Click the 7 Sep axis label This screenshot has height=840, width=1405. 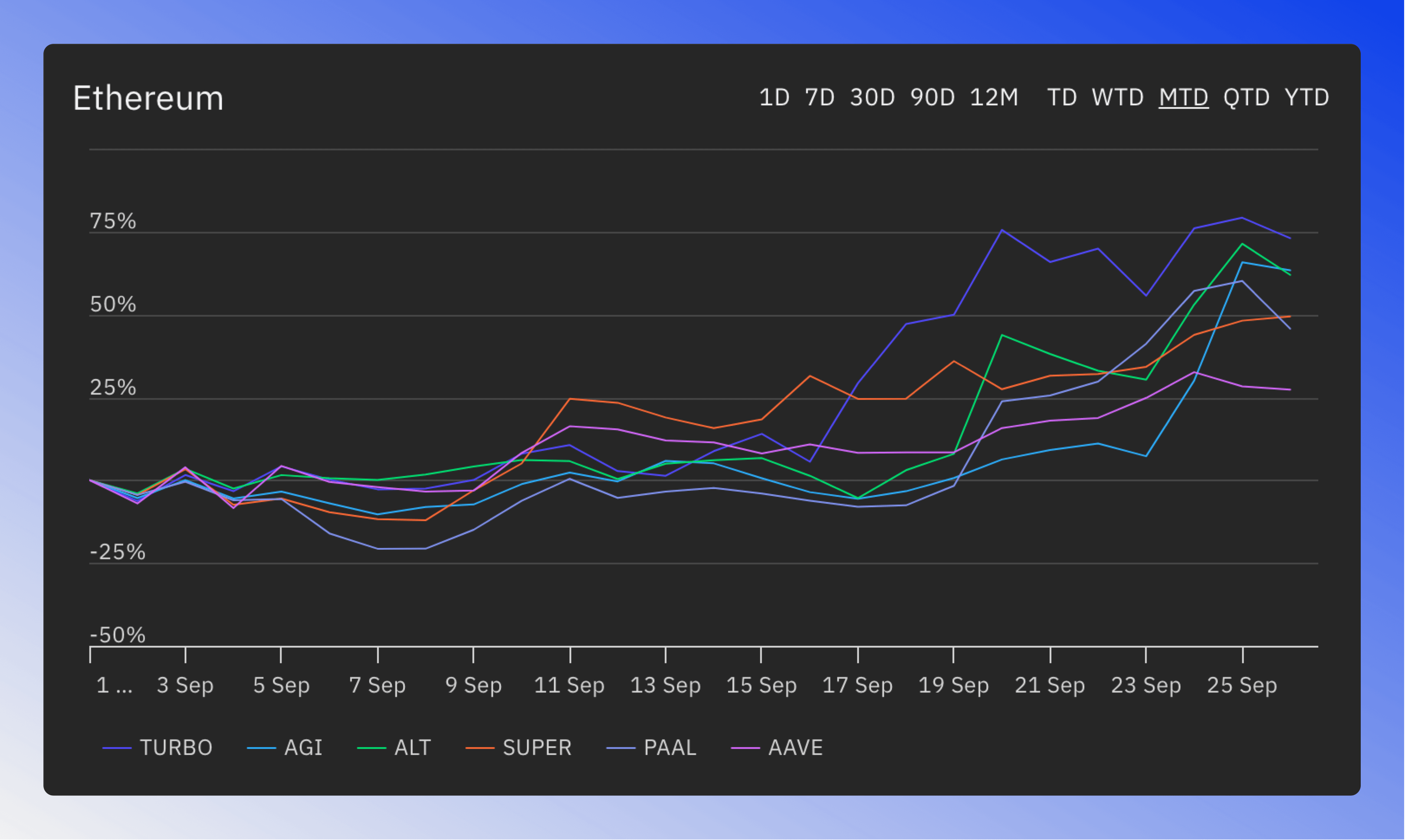(378, 686)
